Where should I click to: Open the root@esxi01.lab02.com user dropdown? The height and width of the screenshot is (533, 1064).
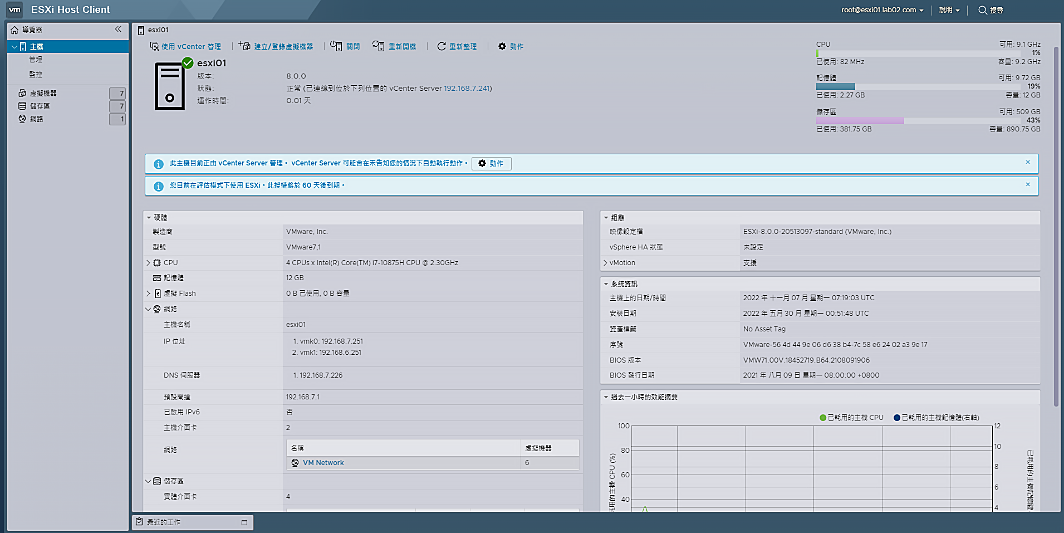coord(882,10)
